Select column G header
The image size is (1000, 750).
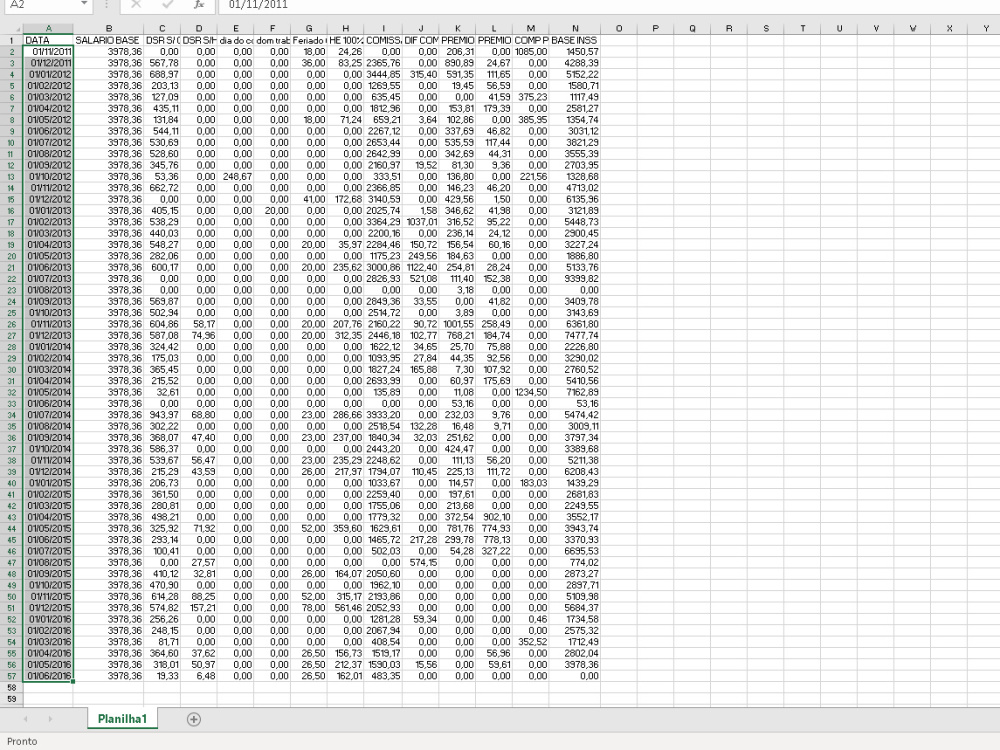(x=309, y=29)
